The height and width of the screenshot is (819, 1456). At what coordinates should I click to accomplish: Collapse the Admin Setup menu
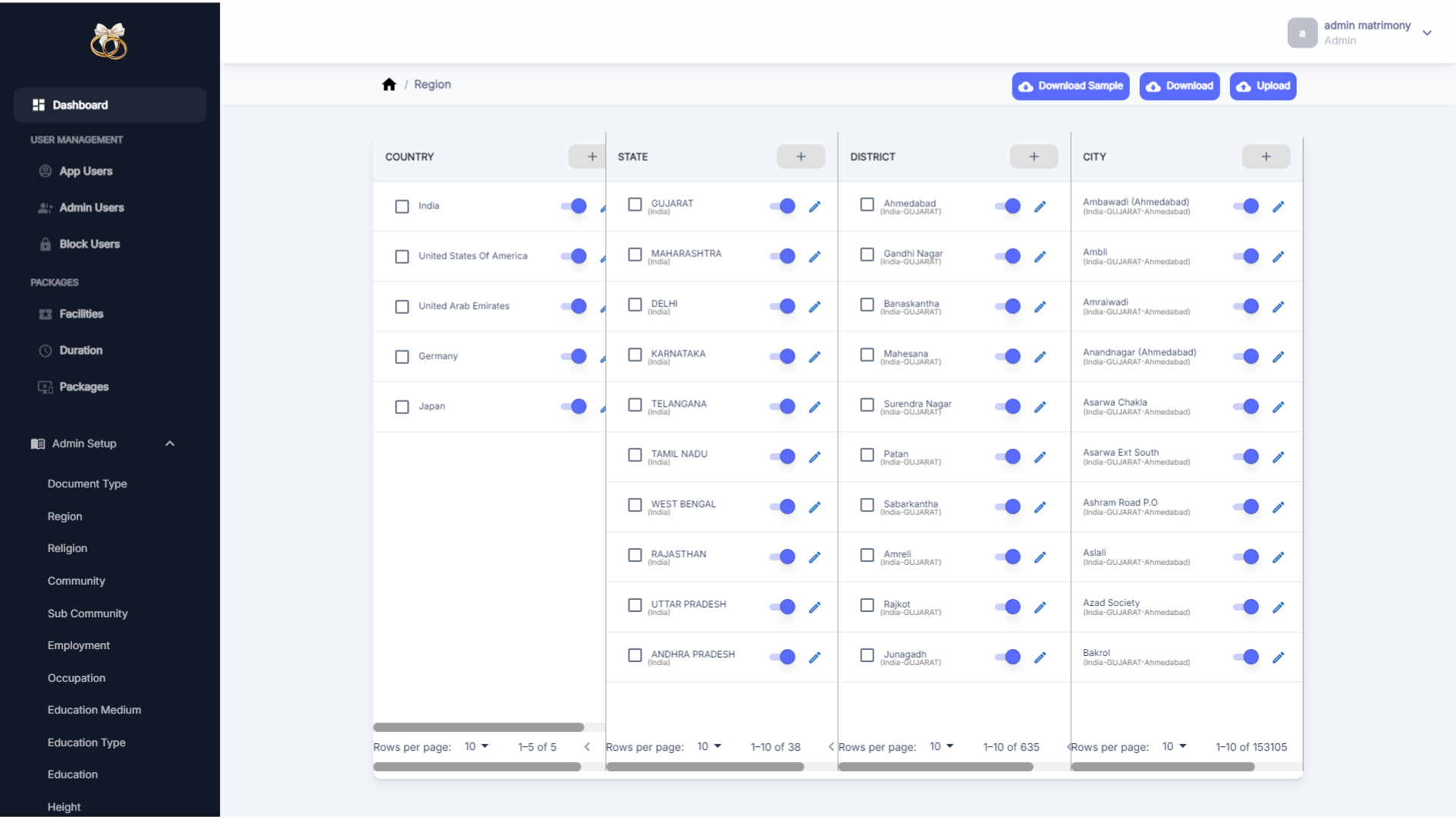[x=170, y=444]
